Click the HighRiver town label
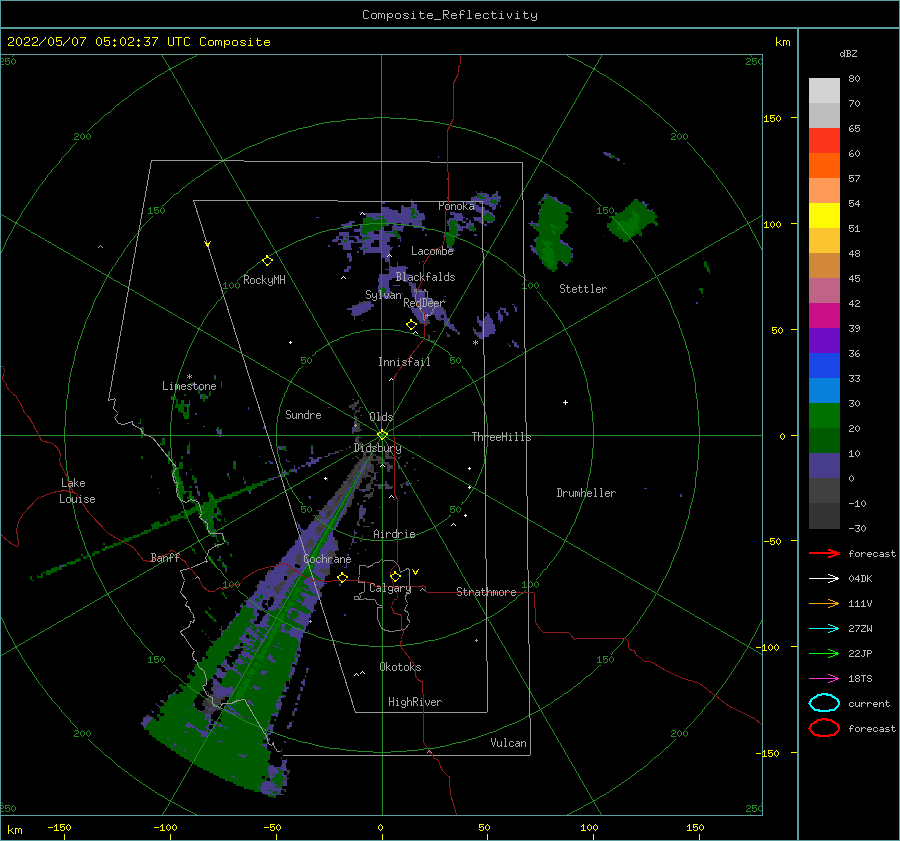 (415, 702)
